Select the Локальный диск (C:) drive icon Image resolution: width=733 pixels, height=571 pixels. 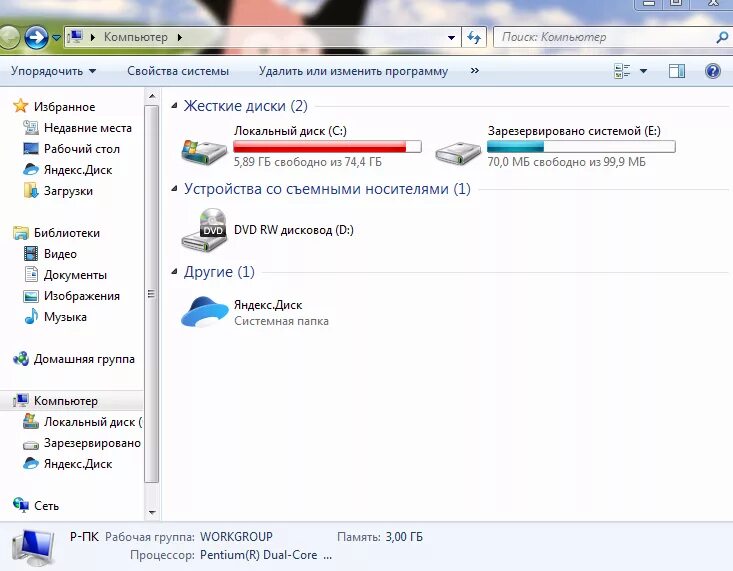[x=204, y=151]
